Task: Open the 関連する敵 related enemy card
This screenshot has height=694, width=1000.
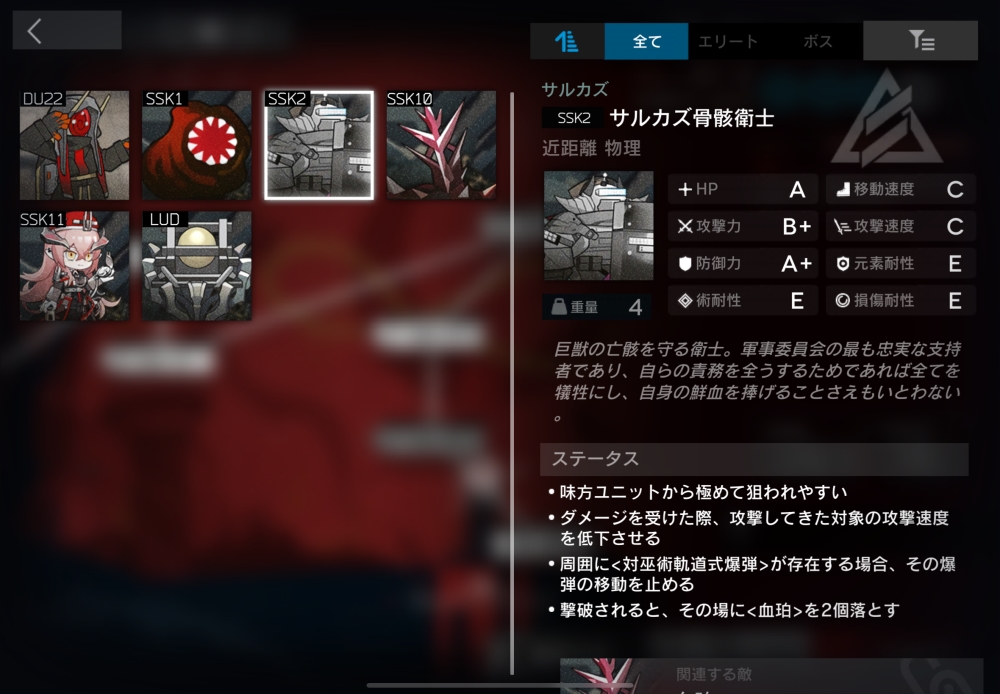Action: [x=771, y=676]
